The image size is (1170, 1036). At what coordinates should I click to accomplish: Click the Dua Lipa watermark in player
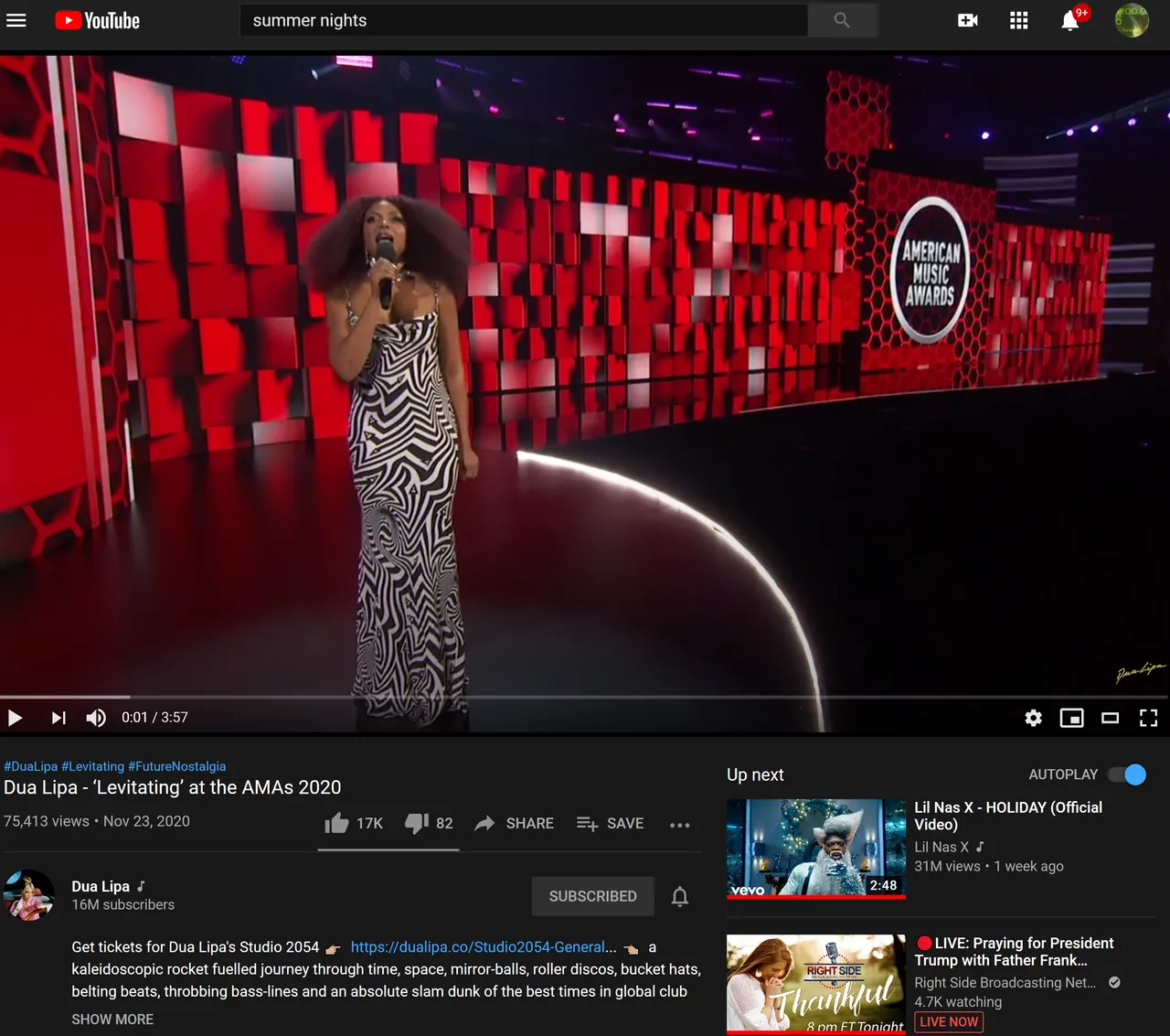[x=1140, y=672]
